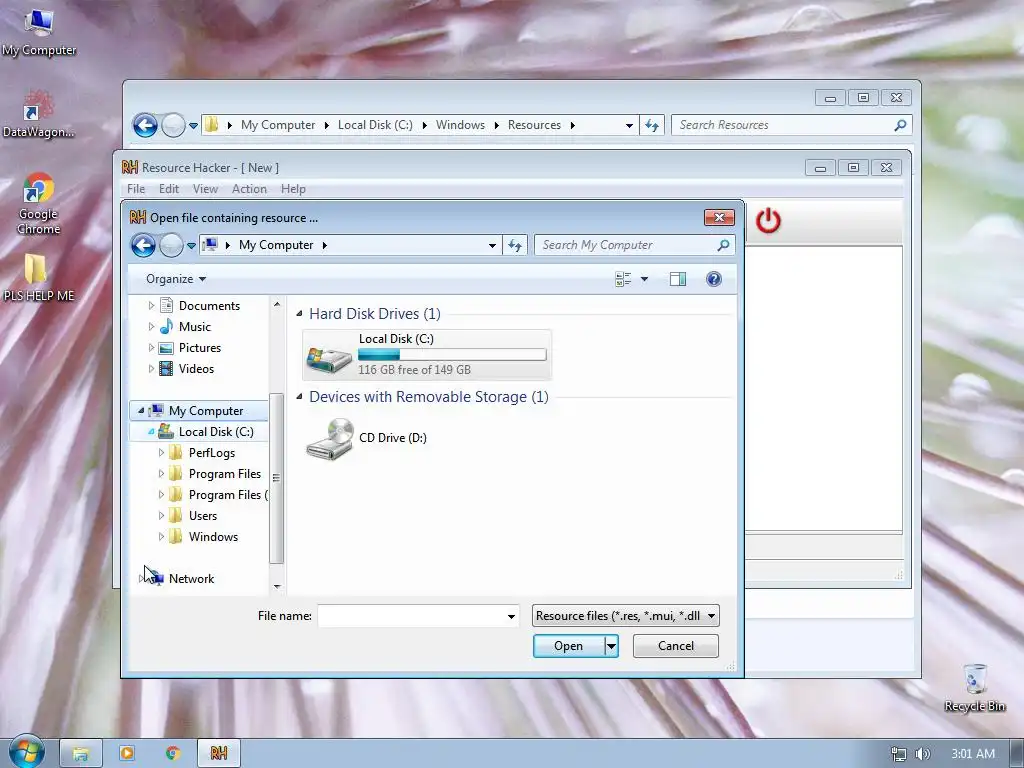
Task: Open the Help menu in Resource Hacker
Action: [293, 189]
